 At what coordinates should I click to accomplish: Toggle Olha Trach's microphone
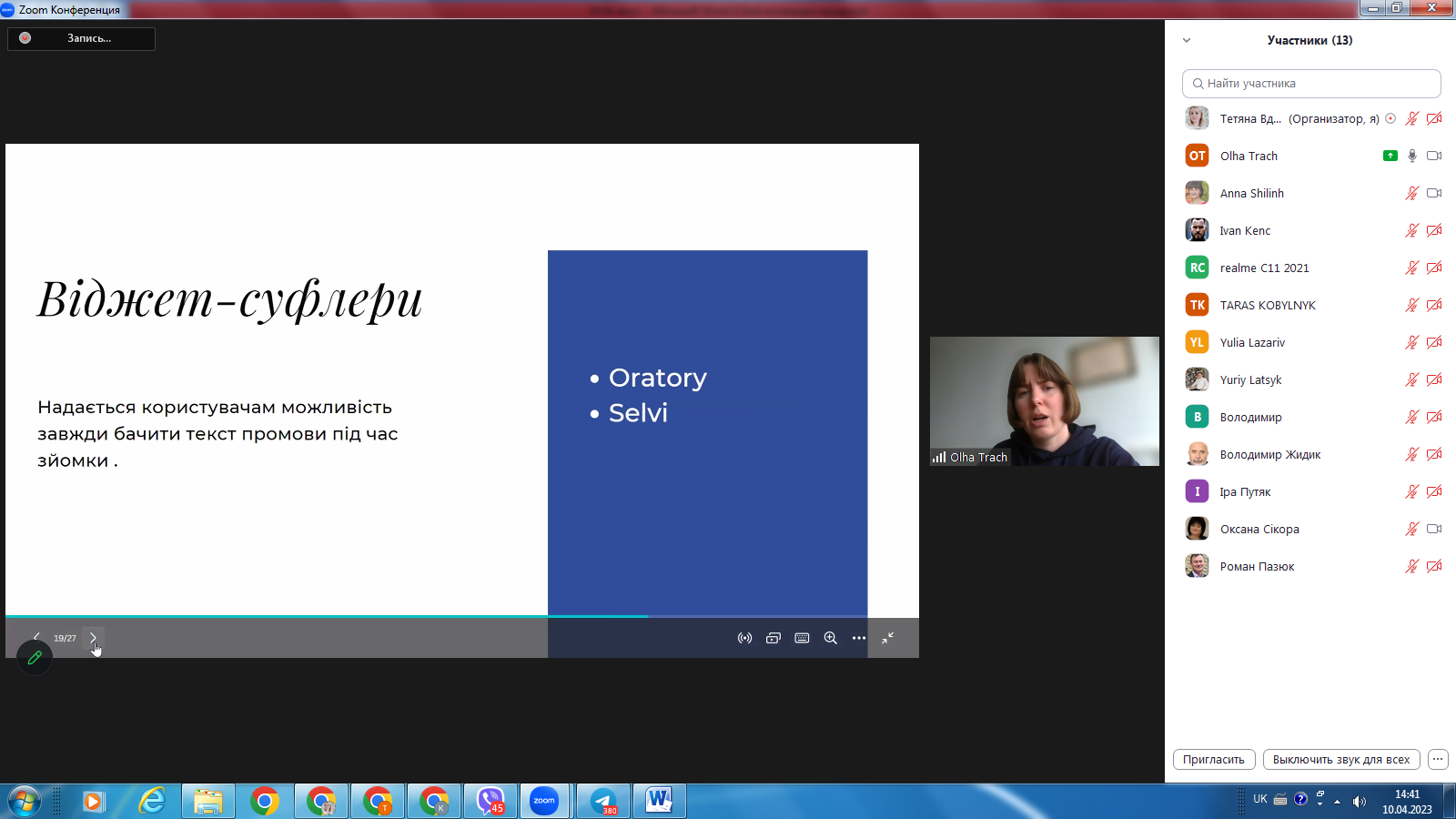coord(1411,156)
